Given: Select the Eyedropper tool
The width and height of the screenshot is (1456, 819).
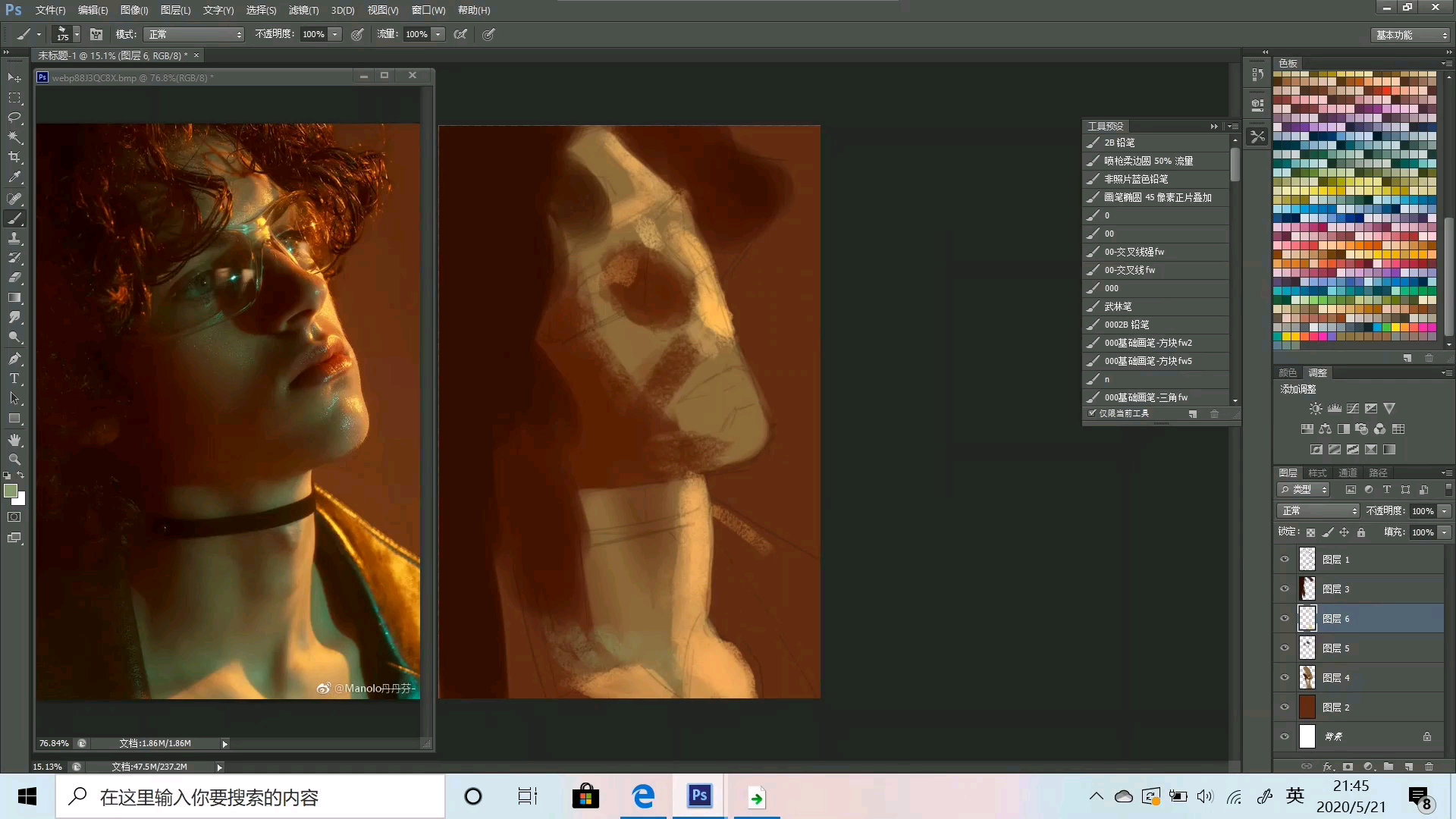Looking at the screenshot, I should pyautogui.click(x=14, y=177).
